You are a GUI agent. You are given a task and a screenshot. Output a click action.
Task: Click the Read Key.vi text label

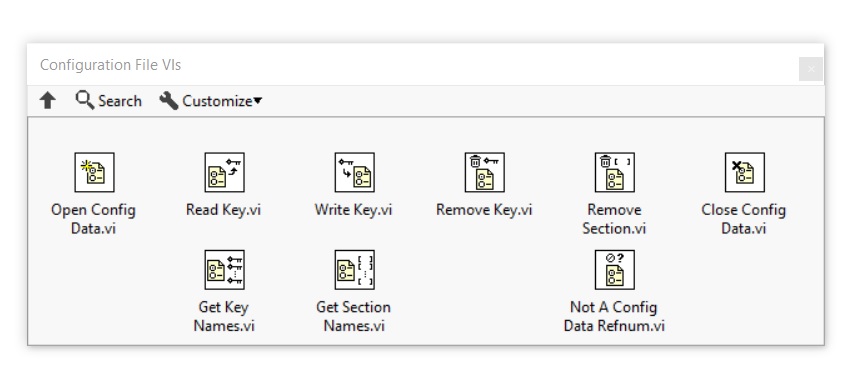click(x=223, y=210)
